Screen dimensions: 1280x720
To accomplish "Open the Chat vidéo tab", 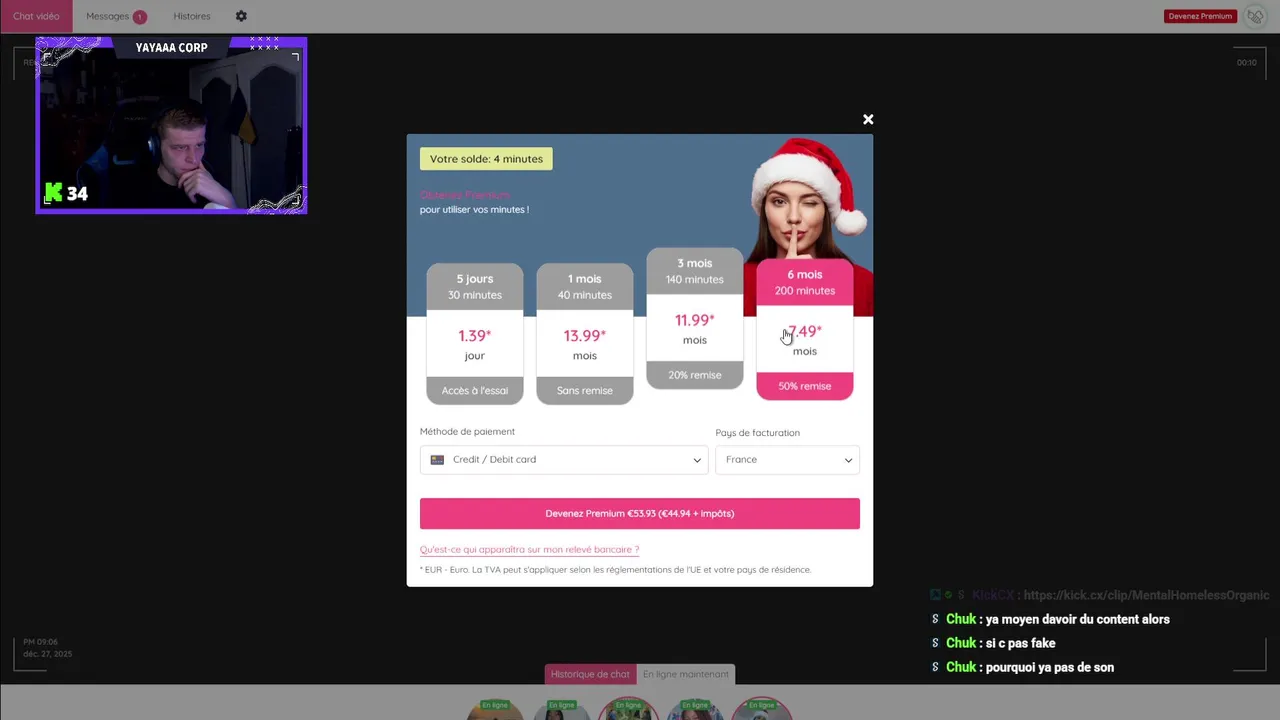I will tap(36, 16).
